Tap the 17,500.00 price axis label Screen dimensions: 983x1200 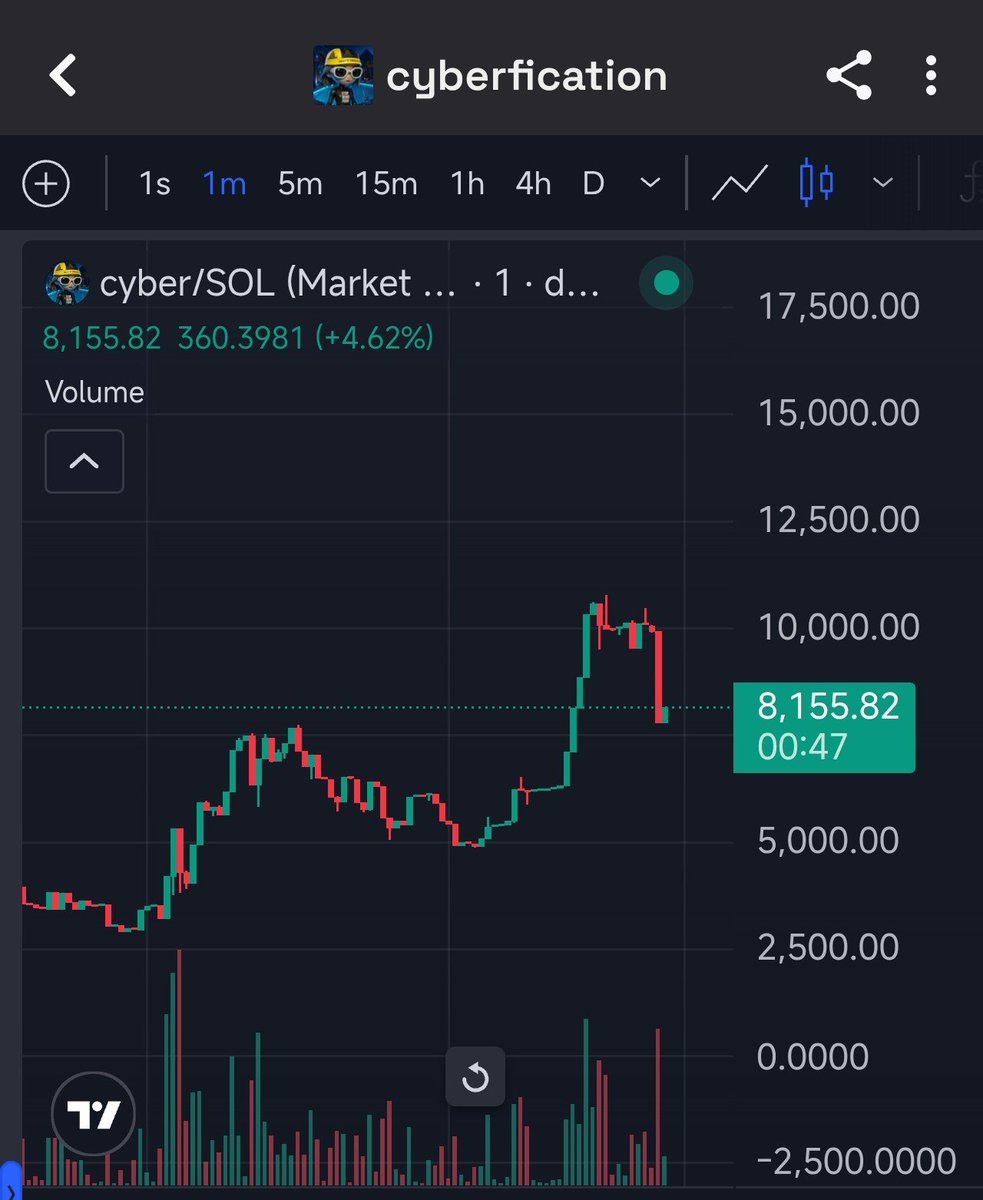coord(839,305)
